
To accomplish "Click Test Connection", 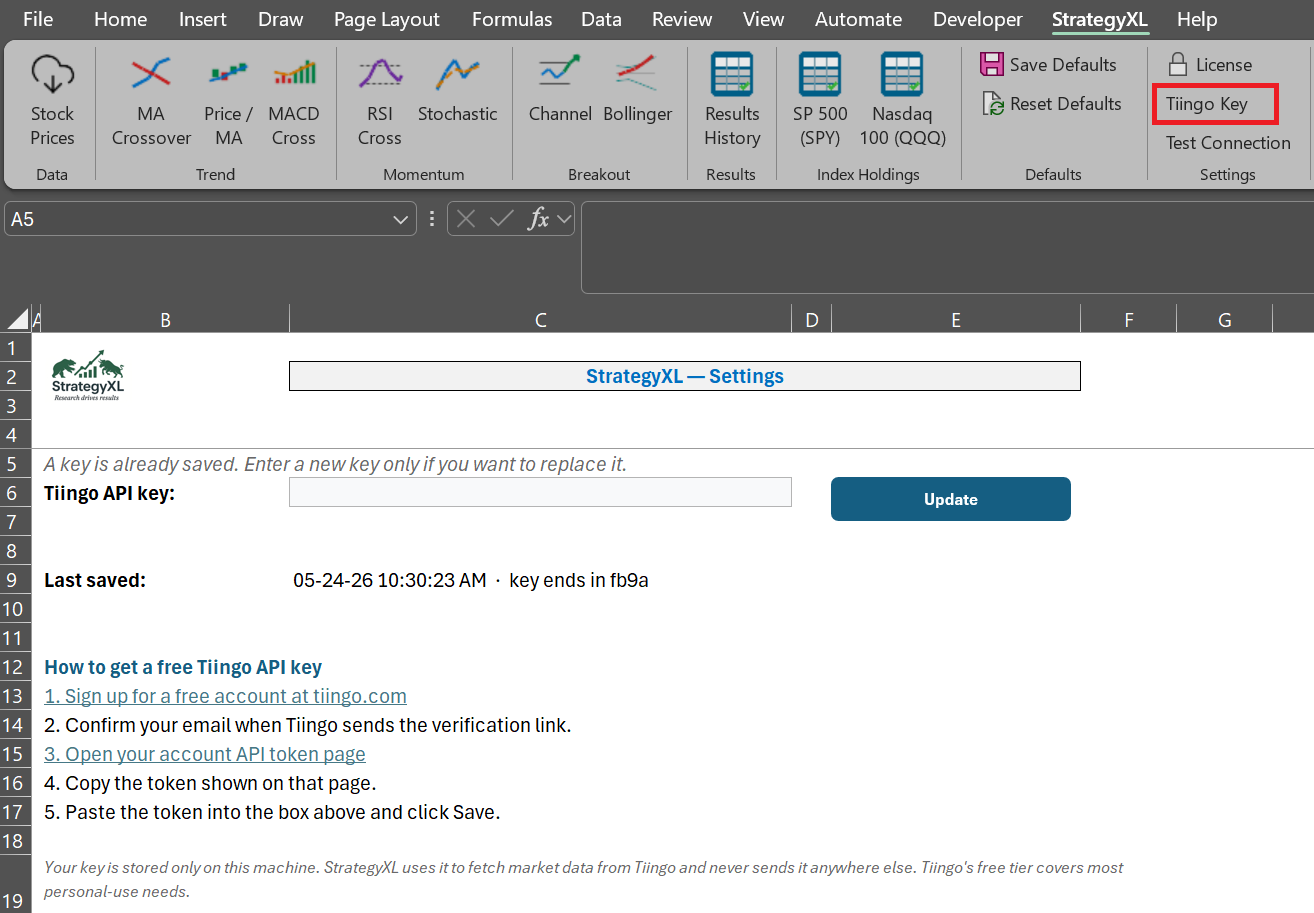I will click(1228, 143).
